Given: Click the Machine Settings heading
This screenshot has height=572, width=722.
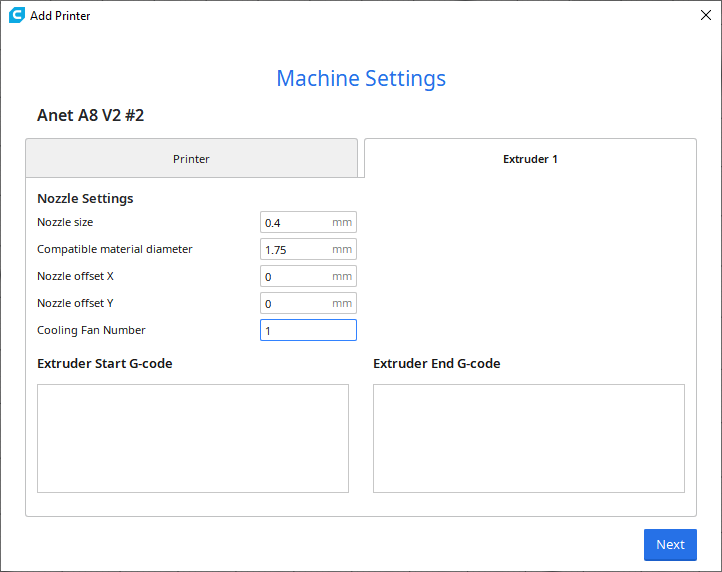Looking at the screenshot, I should [361, 78].
